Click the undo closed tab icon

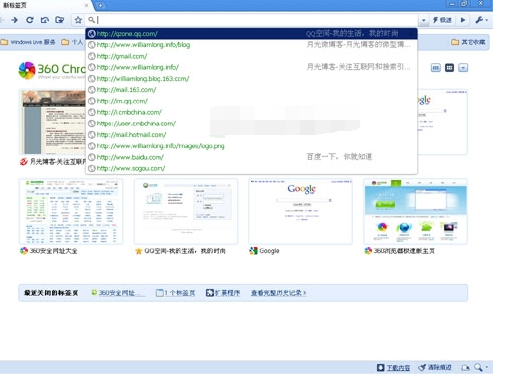point(45,20)
